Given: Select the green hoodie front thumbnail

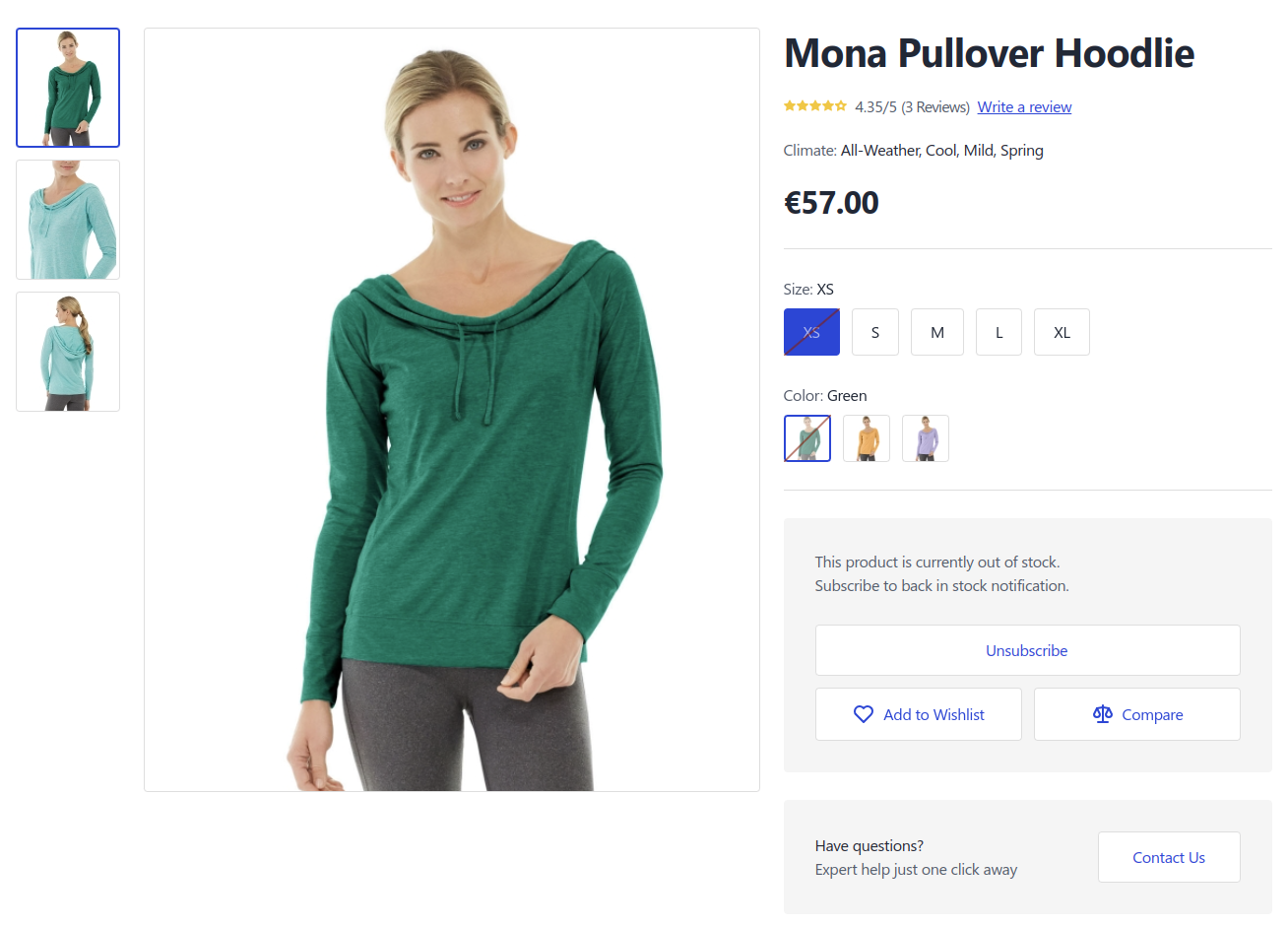Looking at the screenshot, I should (x=68, y=88).
